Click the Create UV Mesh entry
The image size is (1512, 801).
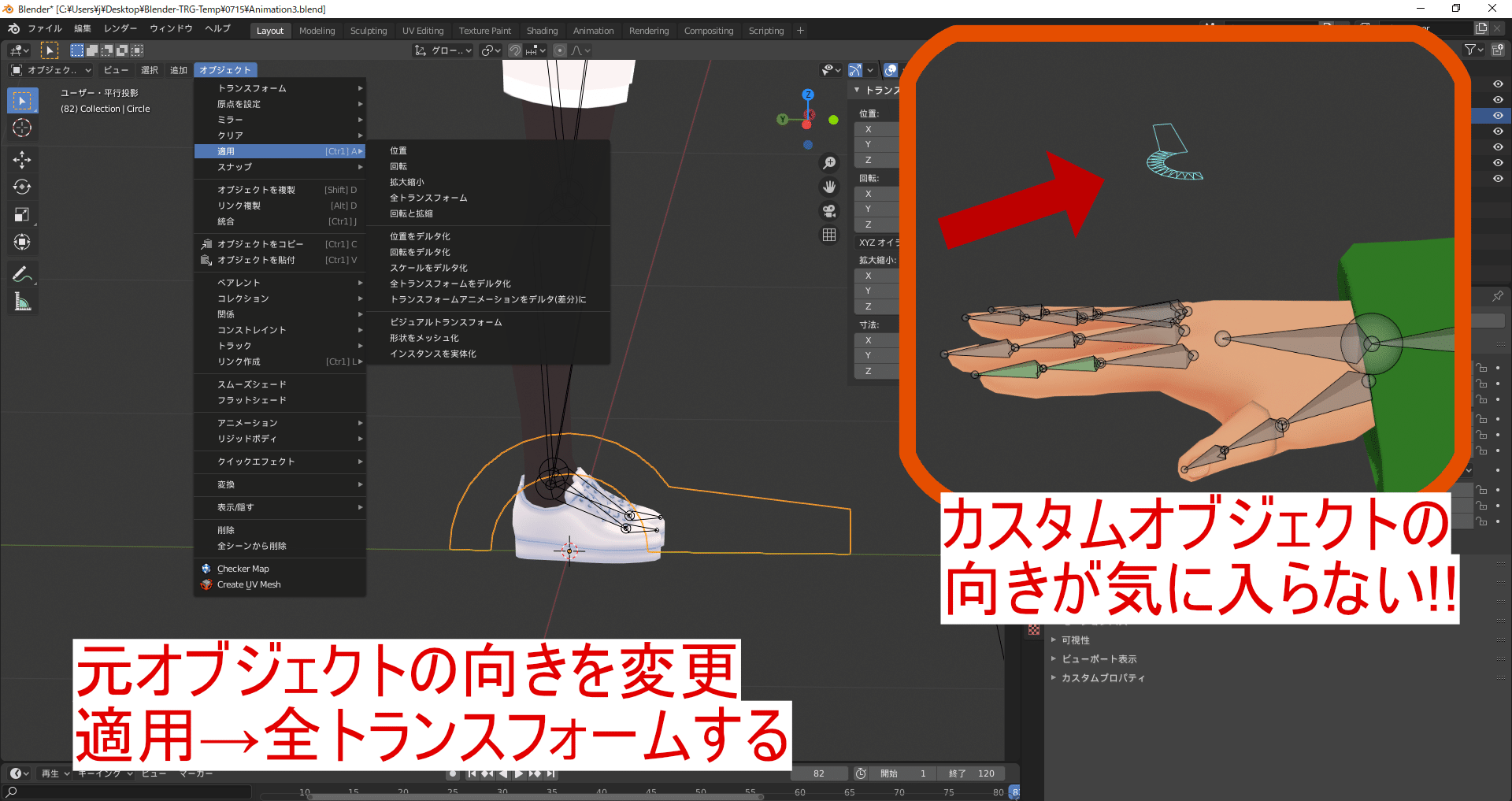click(x=280, y=584)
